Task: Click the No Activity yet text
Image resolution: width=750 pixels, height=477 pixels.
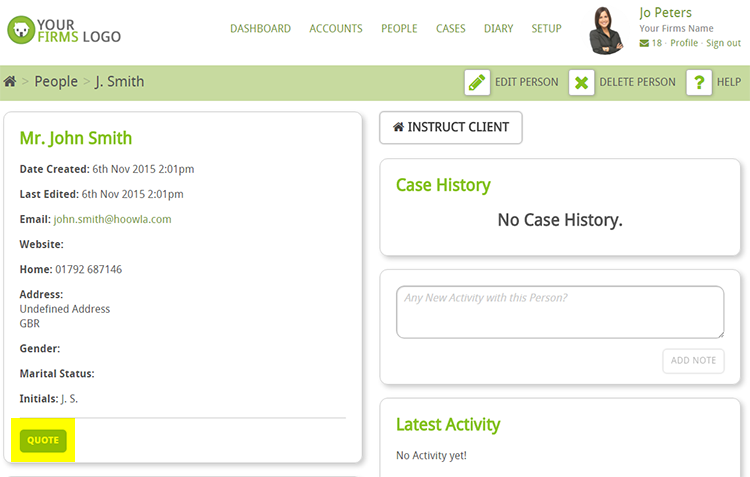Action: coord(431,455)
